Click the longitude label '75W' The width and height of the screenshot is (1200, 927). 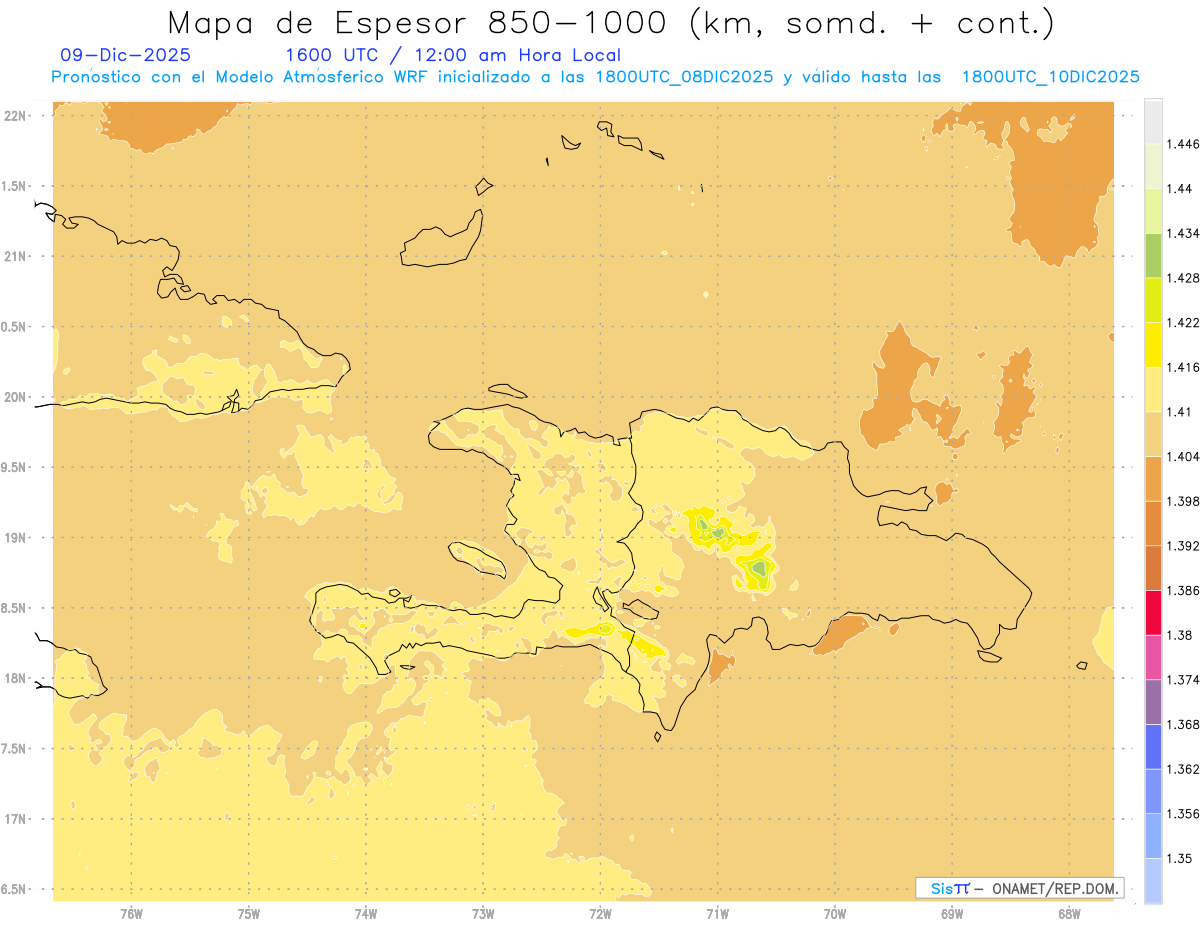click(x=248, y=914)
